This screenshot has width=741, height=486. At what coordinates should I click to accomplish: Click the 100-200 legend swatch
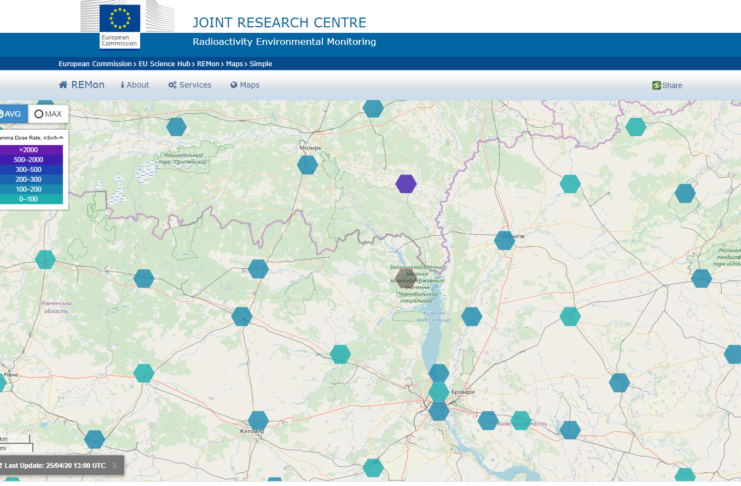pyautogui.click(x=30, y=189)
